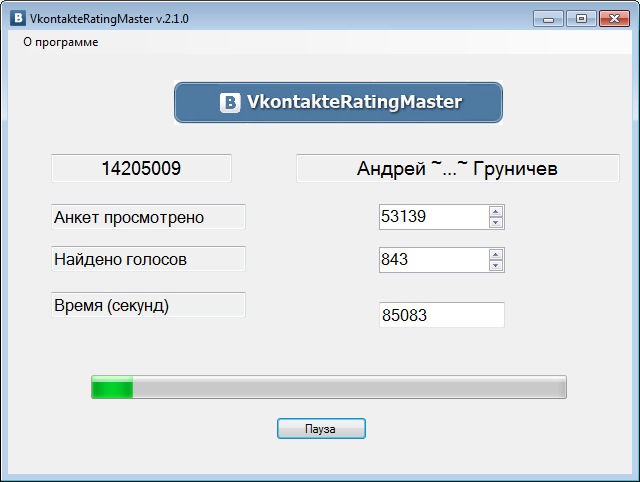
Task: Decrease the "Найдено голосов" value with down arrow
Action: 496,265
